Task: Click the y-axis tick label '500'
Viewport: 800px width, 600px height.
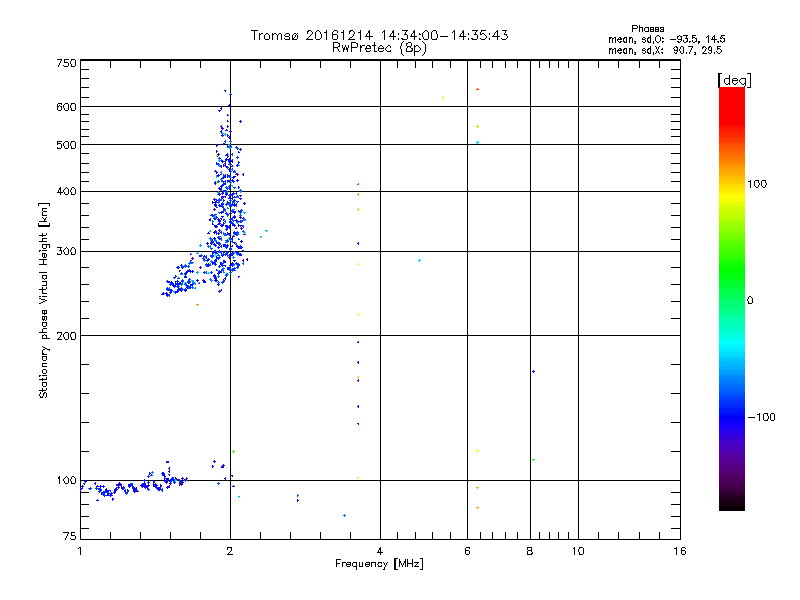Action: 66,145
